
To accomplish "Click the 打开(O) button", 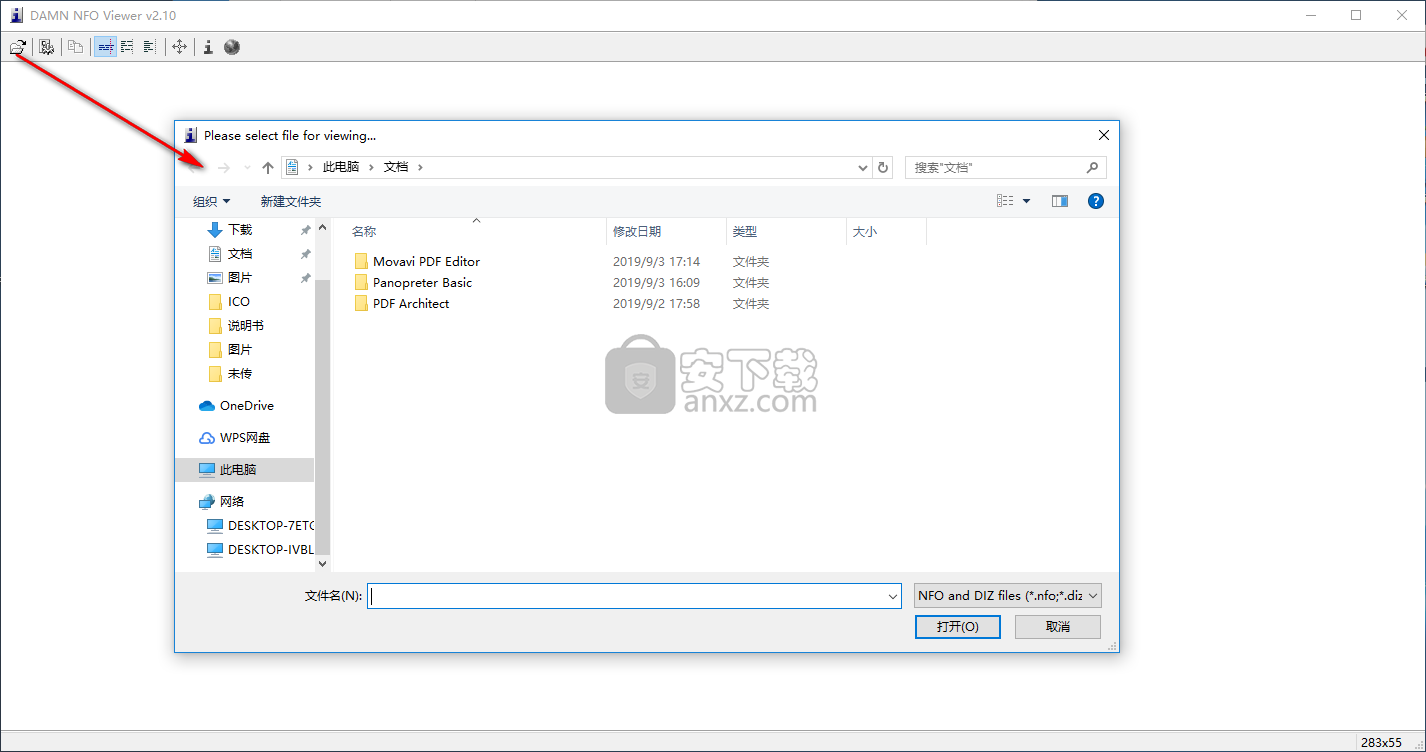I will pos(957,627).
